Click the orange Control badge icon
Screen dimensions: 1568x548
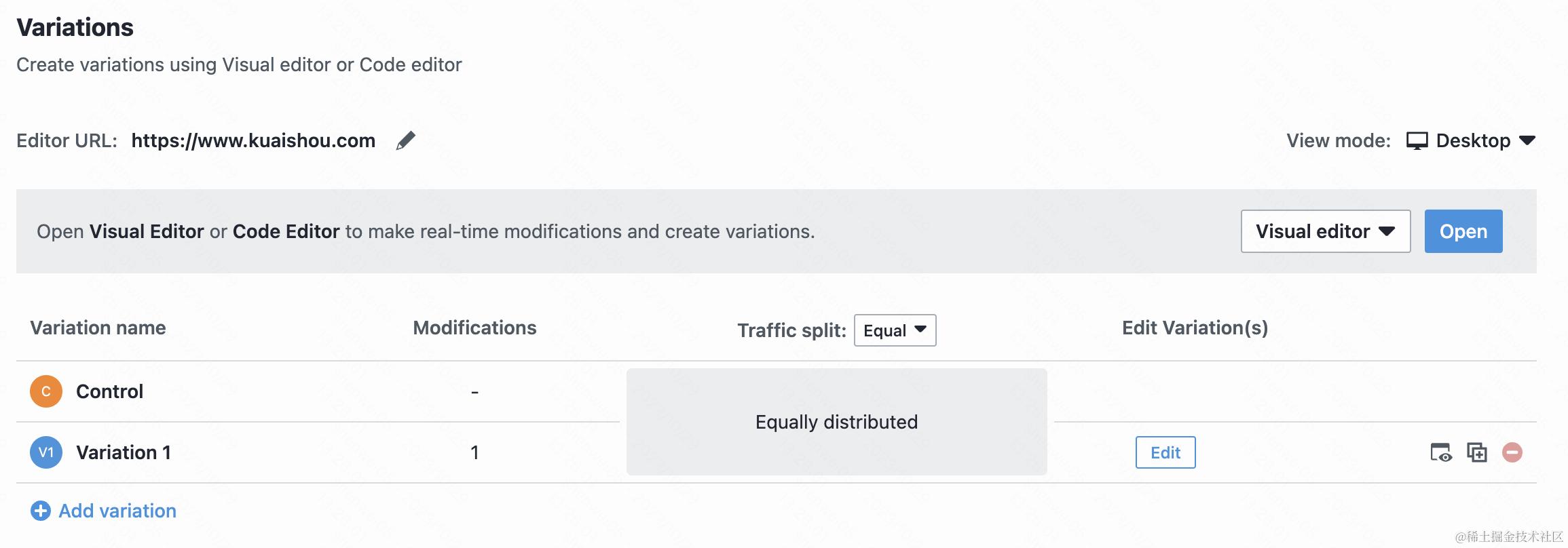pyautogui.click(x=46, y=391)
